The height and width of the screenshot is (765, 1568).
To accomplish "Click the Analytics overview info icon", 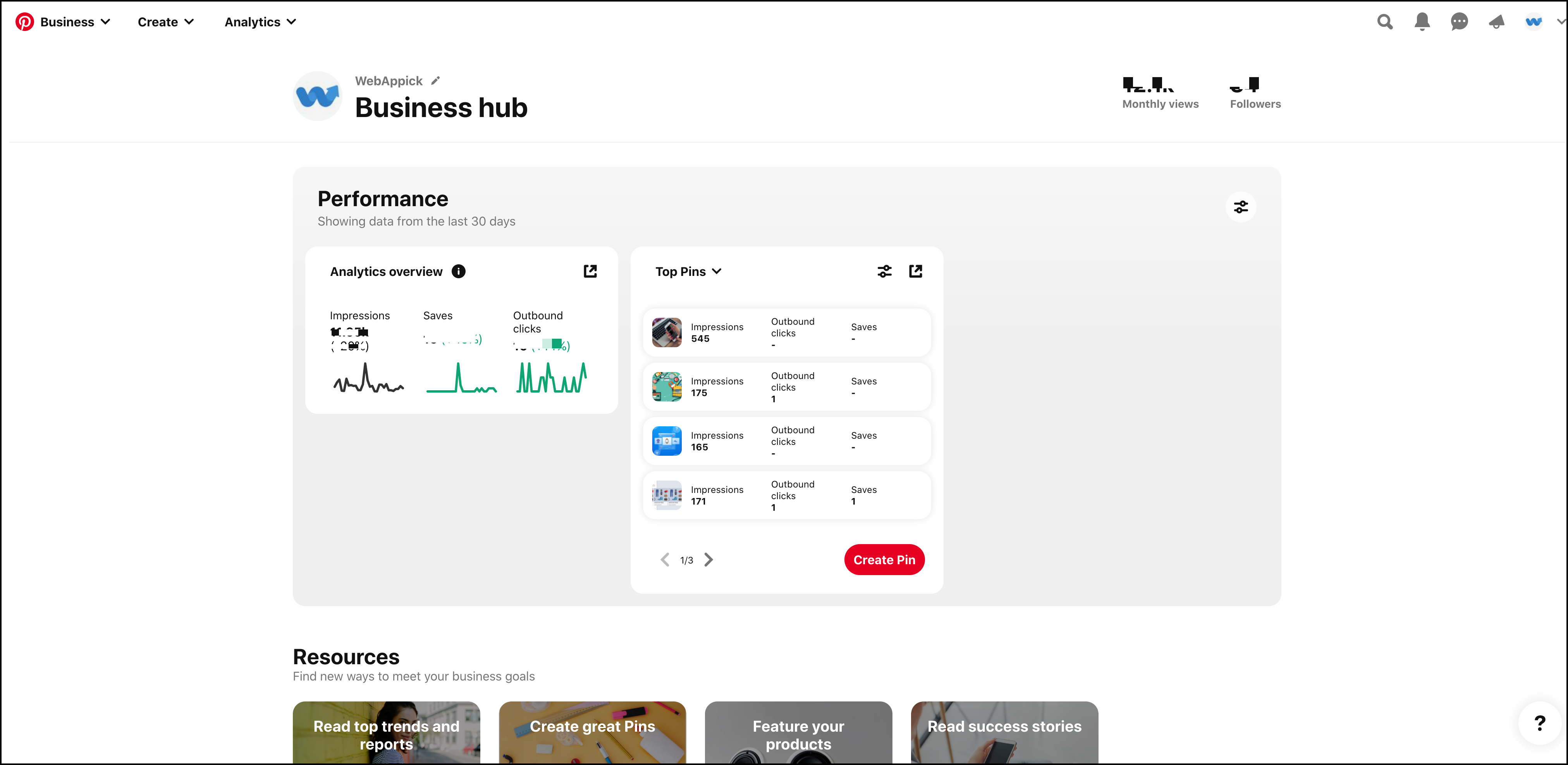I will coord(458,272).
